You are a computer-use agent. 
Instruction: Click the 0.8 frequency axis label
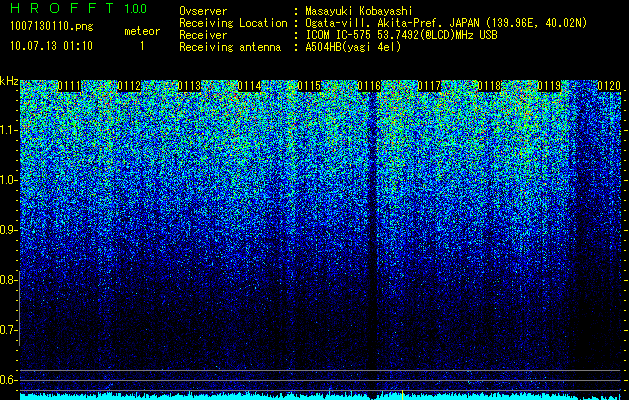[8, 280]
